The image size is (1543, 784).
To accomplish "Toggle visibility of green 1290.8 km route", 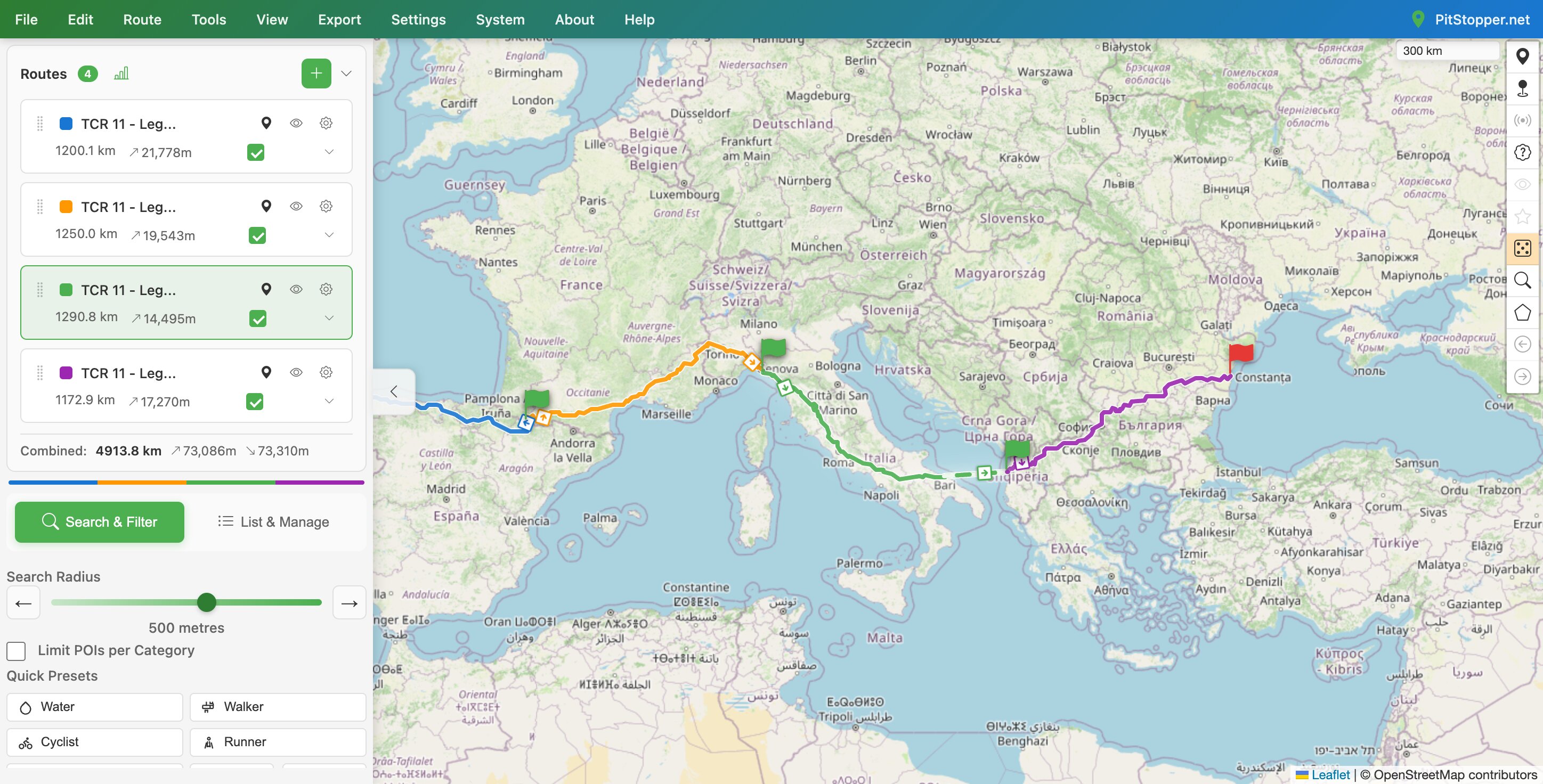I will click(x=296, y=290).
